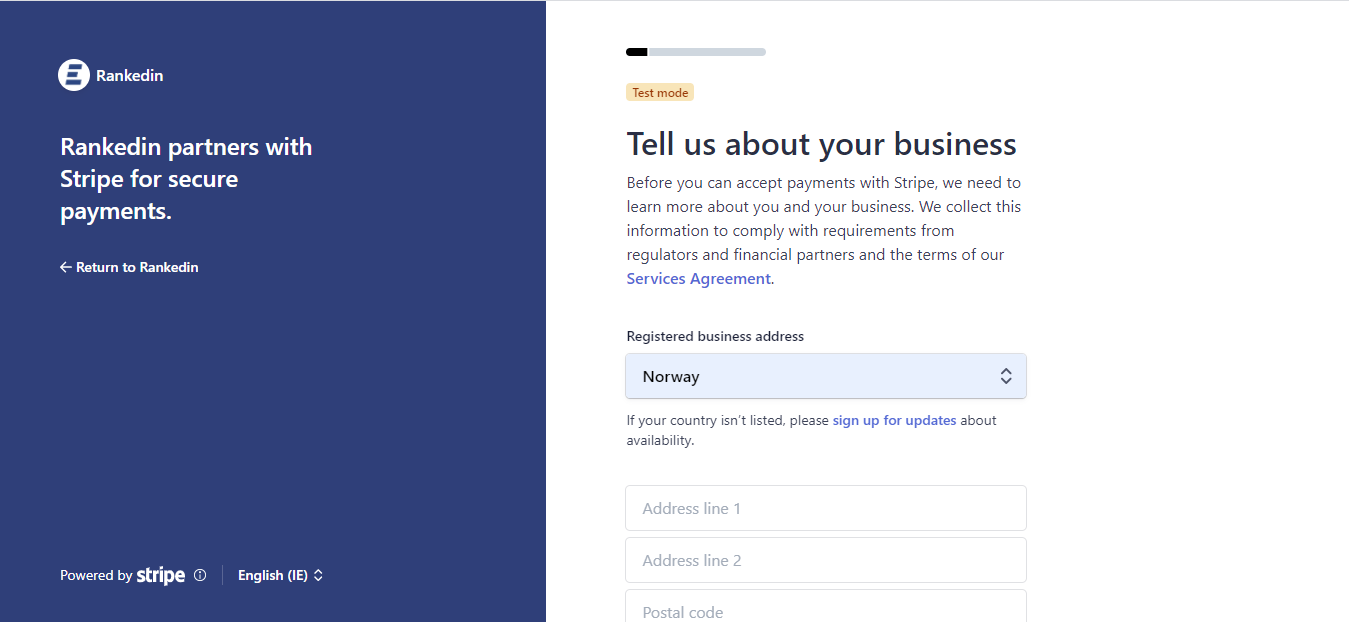This screenshot has width=1349, height=622.
Task: Click the onboarding progress bar
Action: [x=696, y=52]
